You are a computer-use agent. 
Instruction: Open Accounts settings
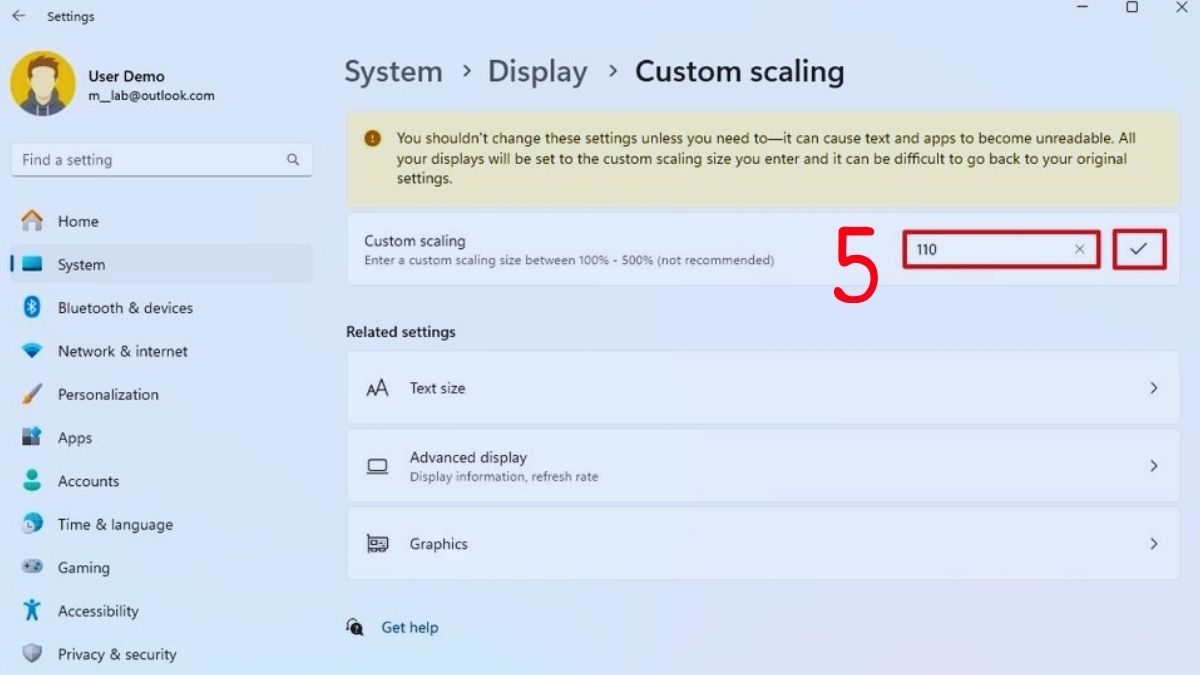point(88,481)
